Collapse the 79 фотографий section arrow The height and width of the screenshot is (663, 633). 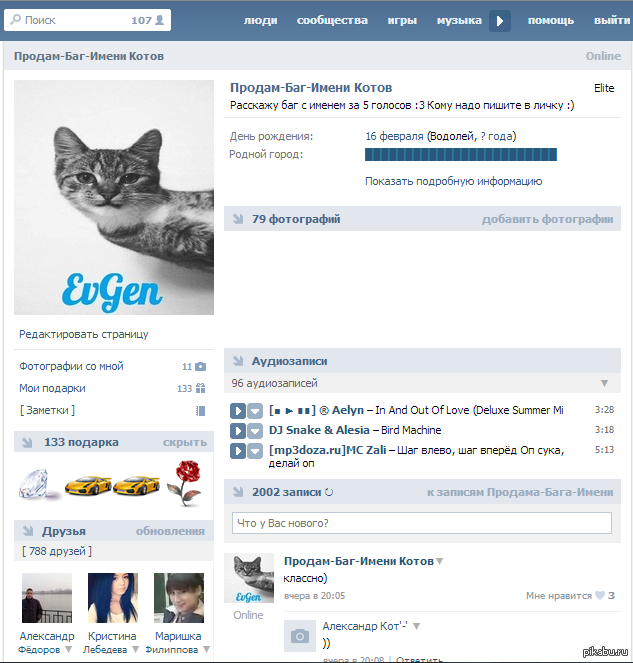(238, 219)
